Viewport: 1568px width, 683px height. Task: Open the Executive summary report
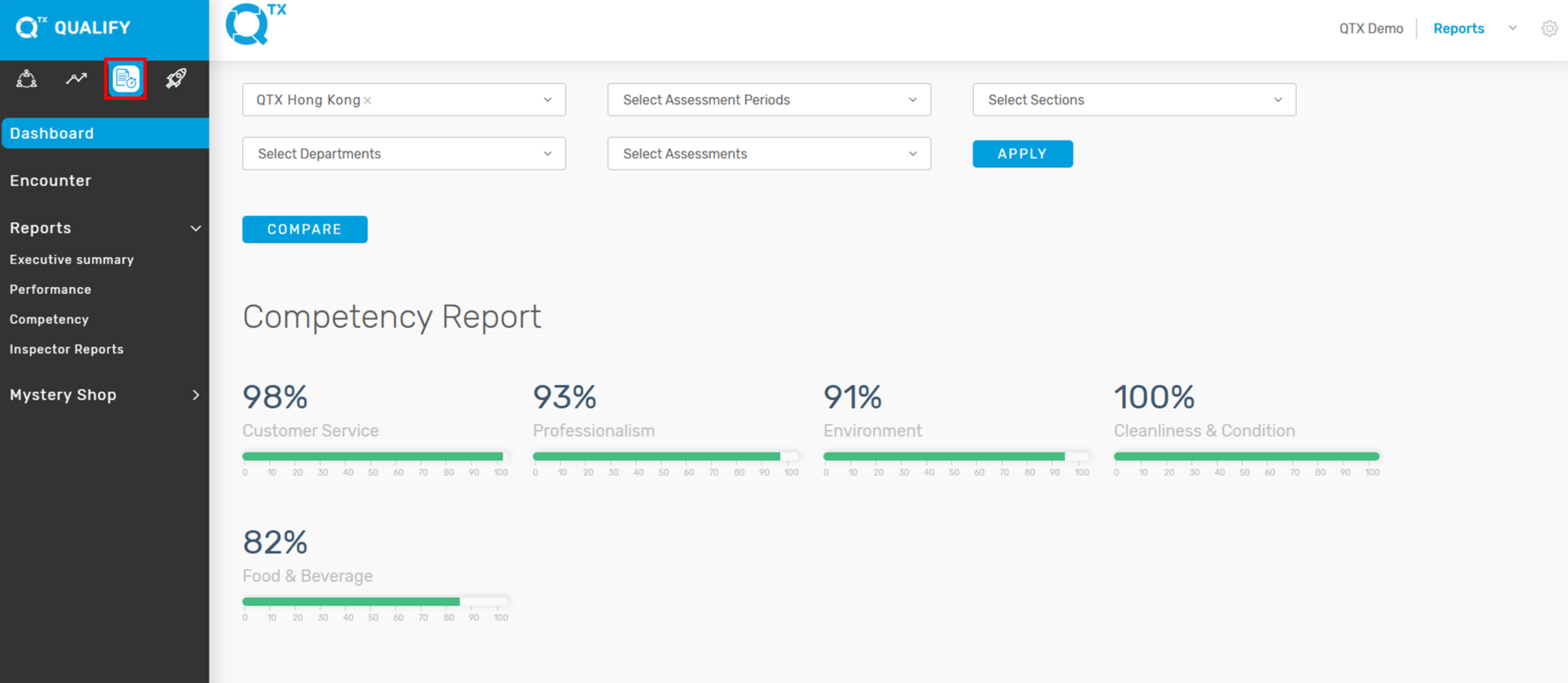point(71,260)
